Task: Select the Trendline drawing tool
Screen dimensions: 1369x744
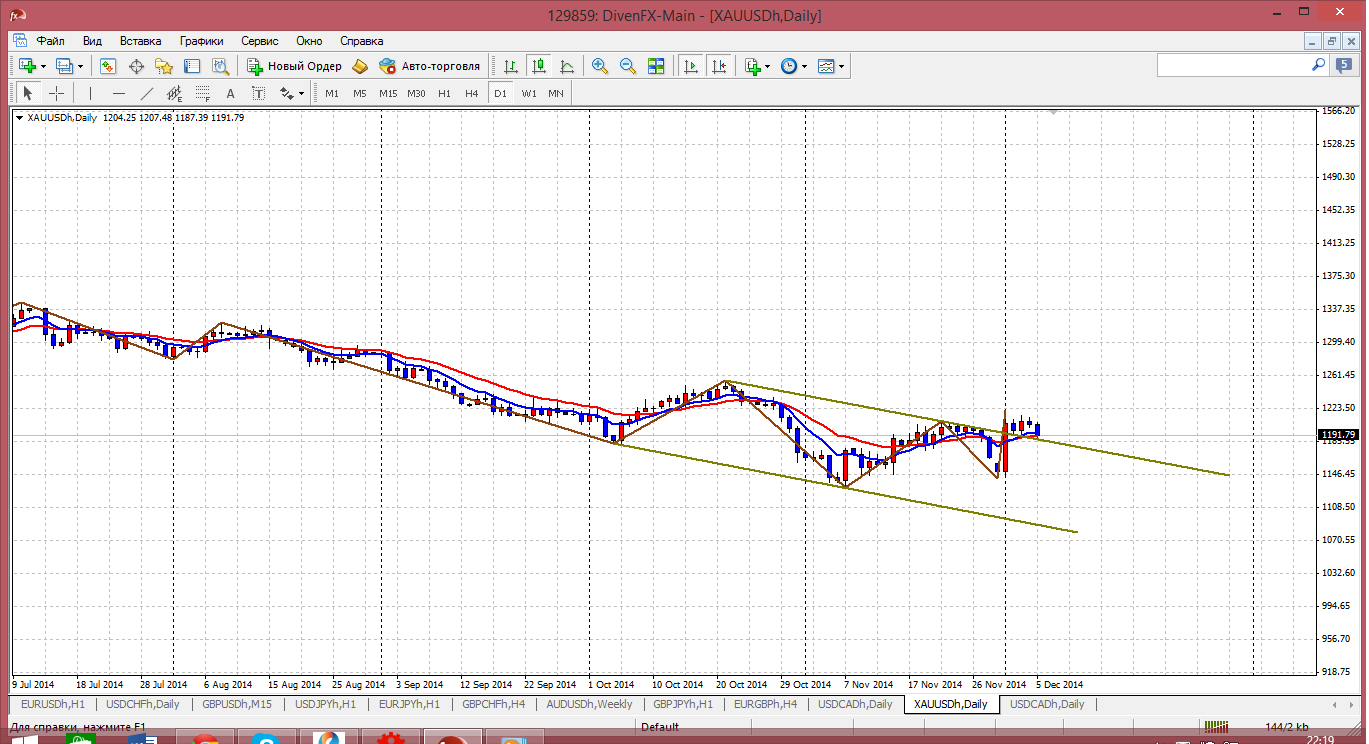Action: pyautogui.click(x=147, y=93)
